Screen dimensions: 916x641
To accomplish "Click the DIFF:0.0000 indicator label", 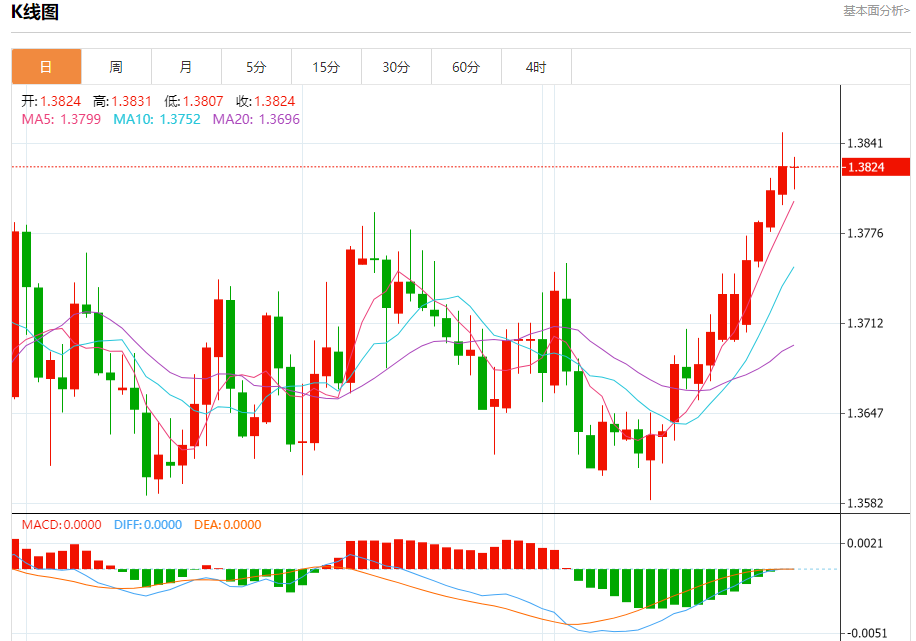I will (x=148, y=525).
